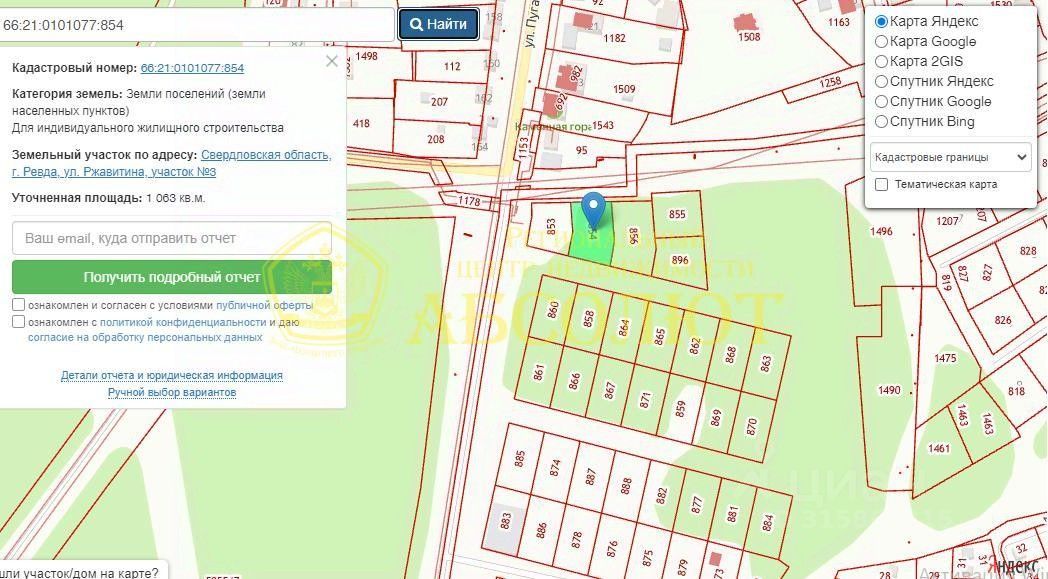The height and width of the screenshot is (579, 1048).
Task: Select parcel 863 on the map
Action: coord(766,364)
